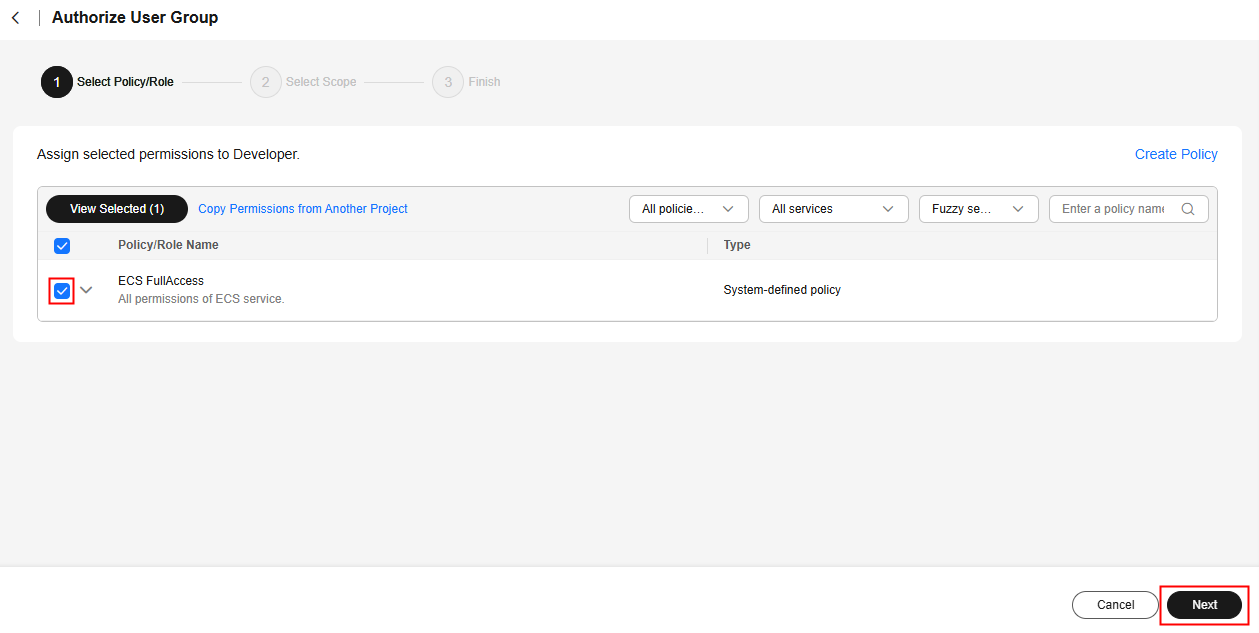Click the step 2 number circle

(266, 82)
